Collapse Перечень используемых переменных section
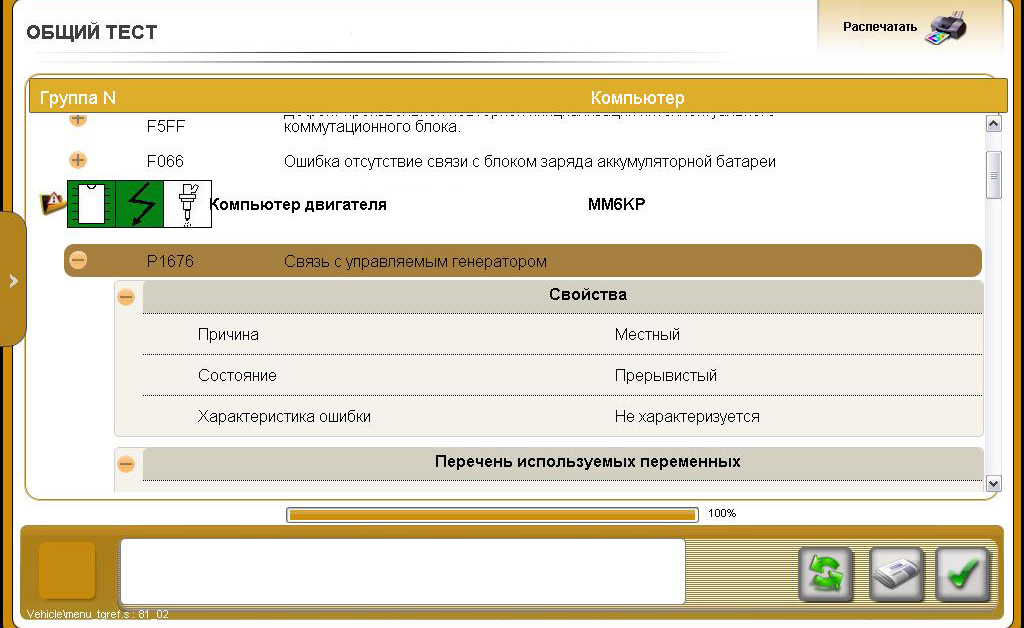 click(x=125, y=464)
